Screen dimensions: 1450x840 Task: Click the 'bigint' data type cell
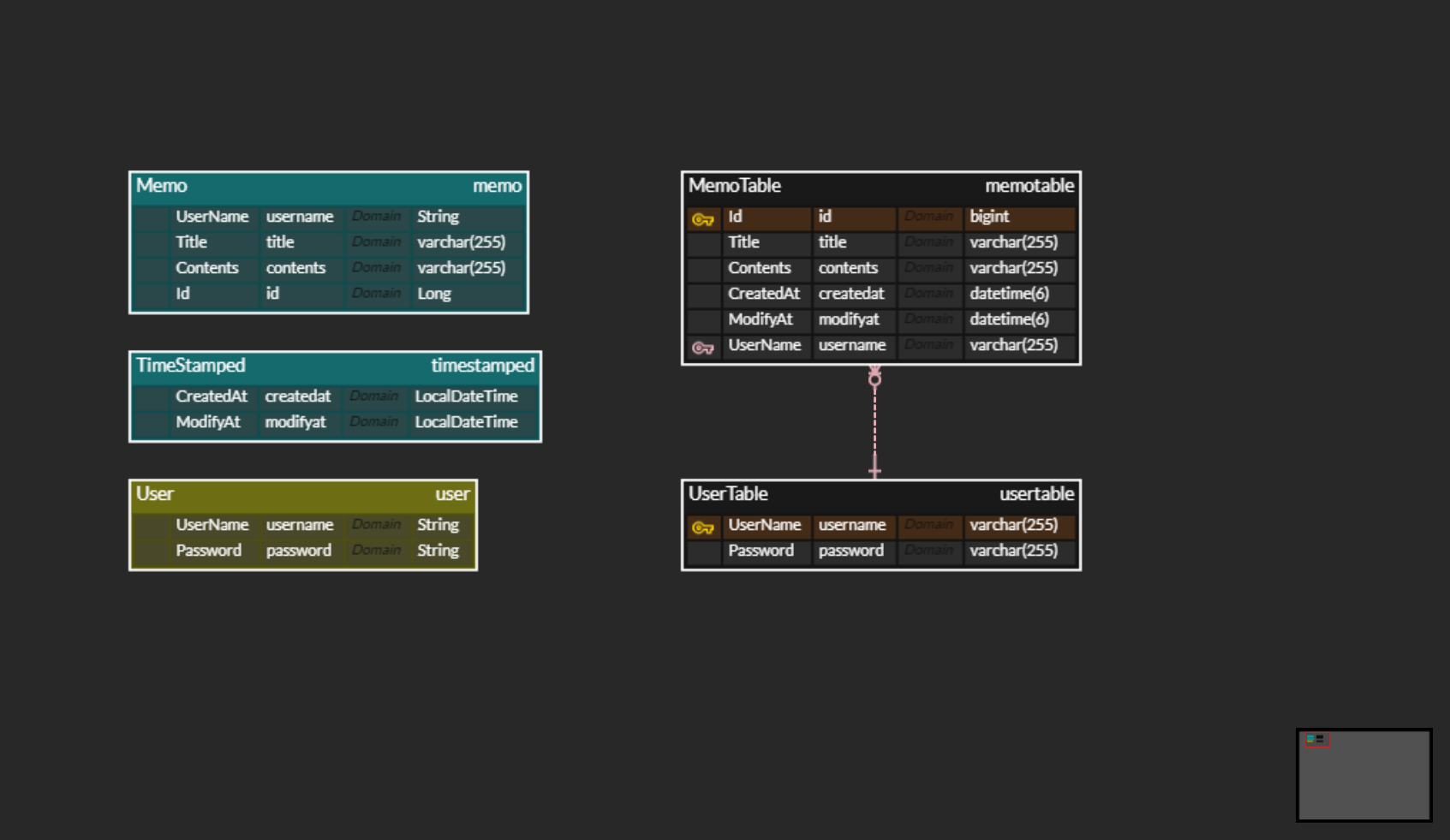click(x=989, y=217)
